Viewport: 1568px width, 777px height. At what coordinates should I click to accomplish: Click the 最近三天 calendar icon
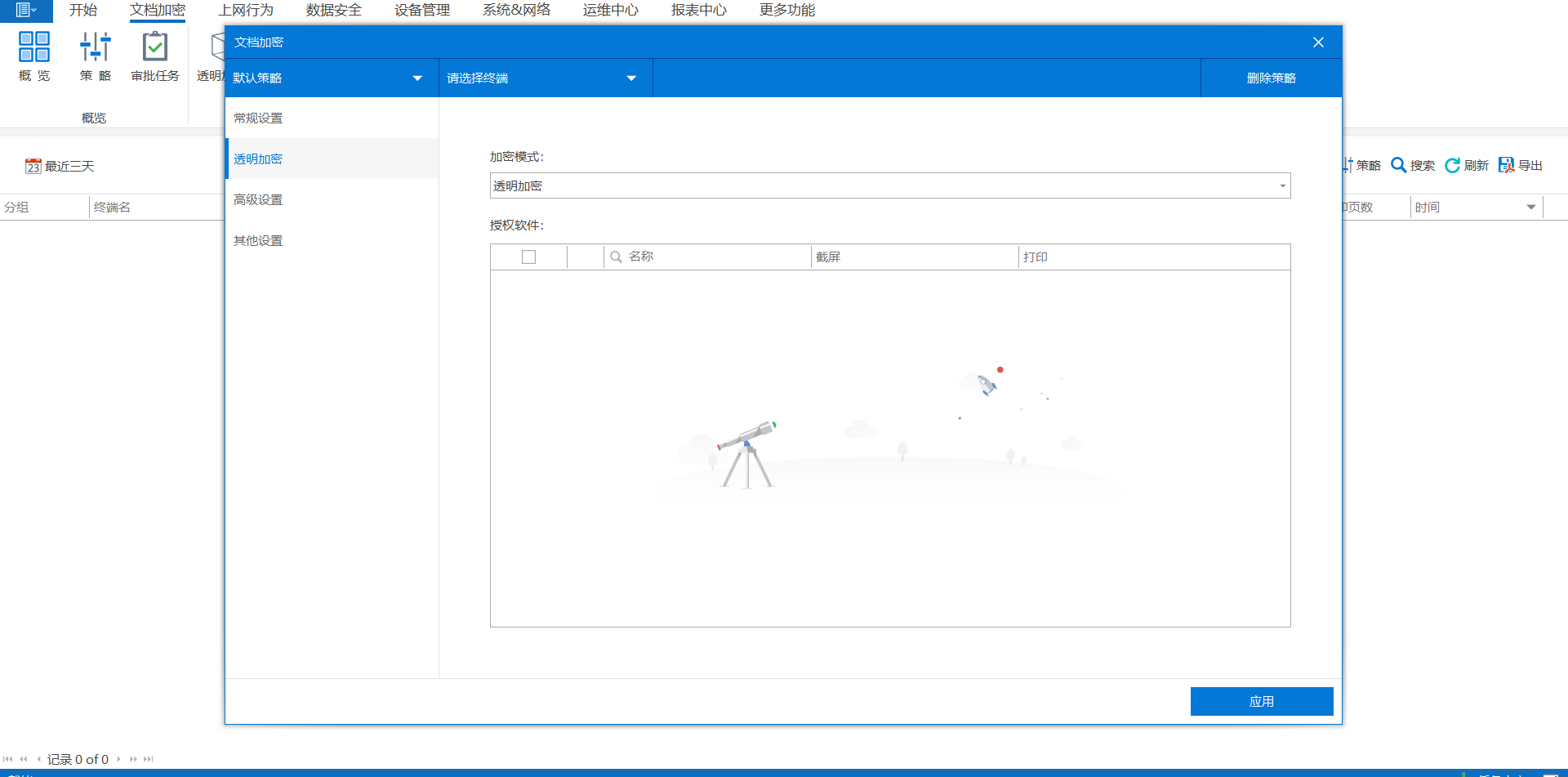point(33,167)
